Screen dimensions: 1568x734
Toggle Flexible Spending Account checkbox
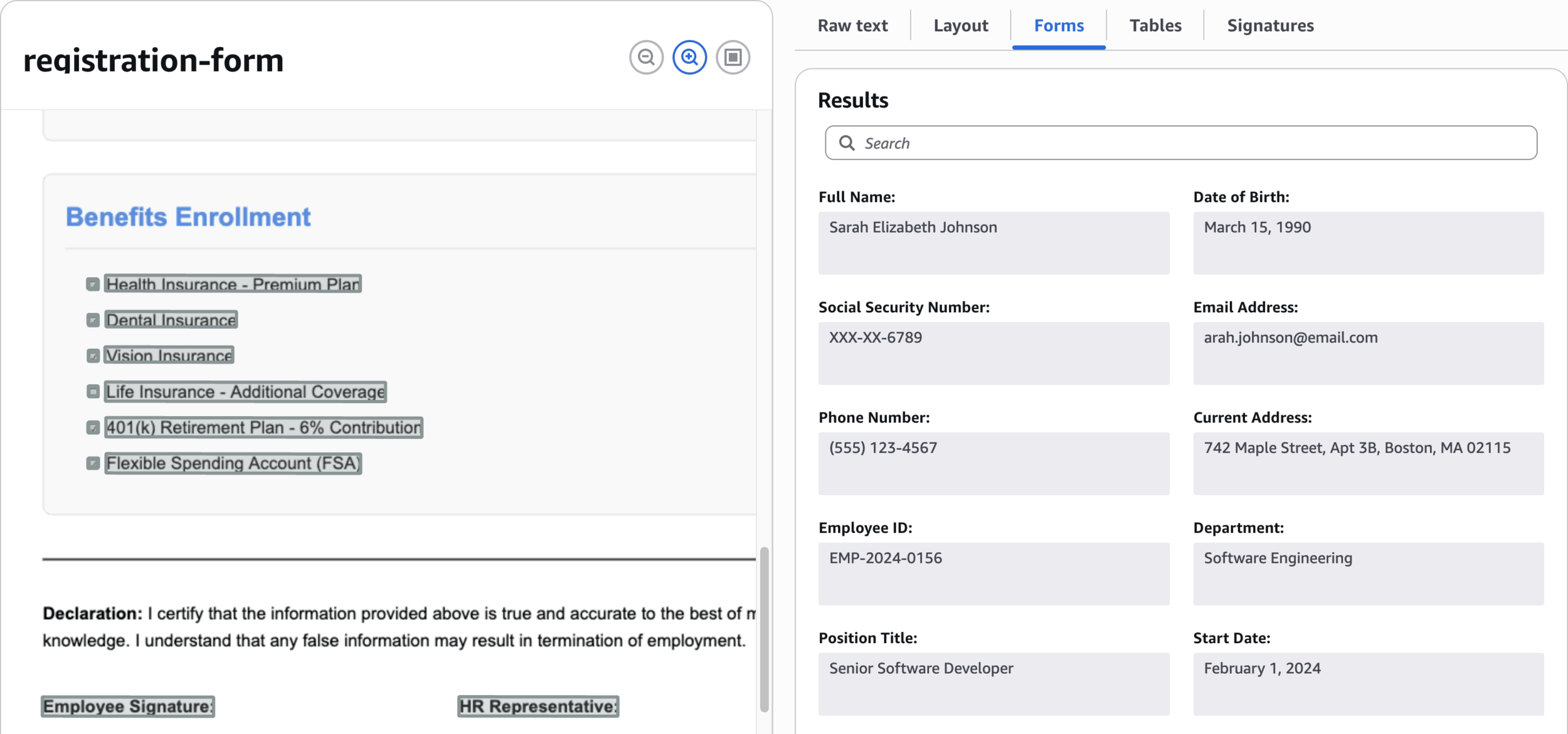[x=93, y=463]
